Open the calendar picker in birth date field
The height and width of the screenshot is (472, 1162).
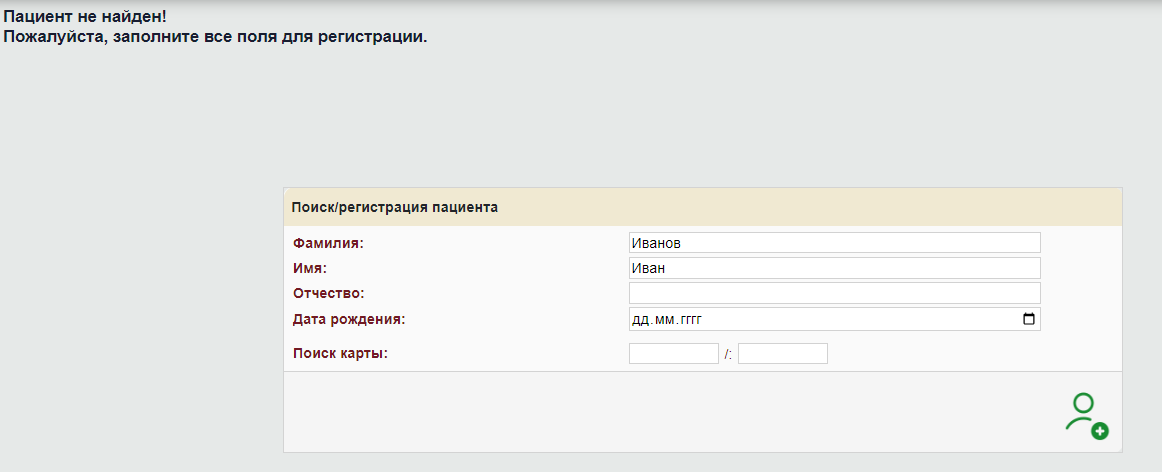1029,320
